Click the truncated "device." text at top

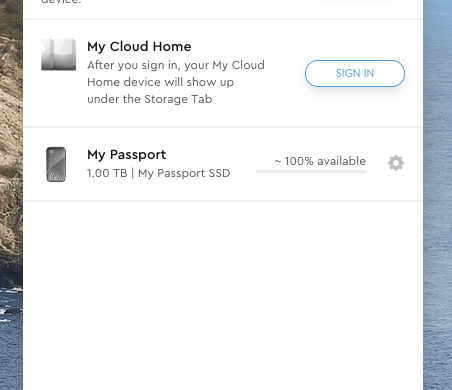coord(61,2)
